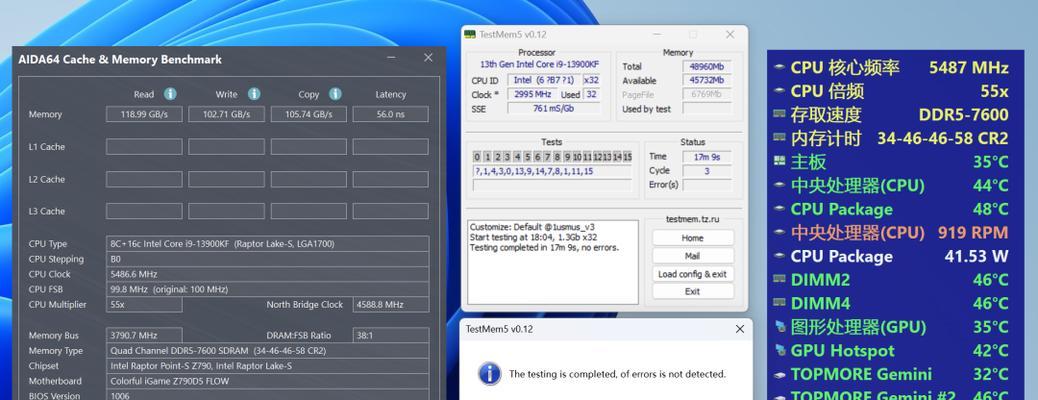Click the 13th Gen Intel Core i9-13900KF text
Screen dimensions: 1038x400
pyautogui.click(x=539, y=64)
